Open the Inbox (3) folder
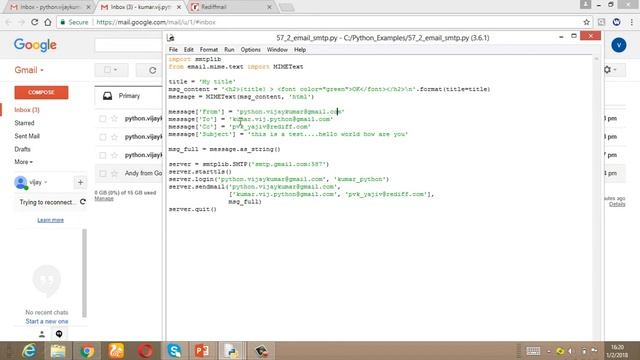Viewport: 640px width, 360px height. coord(27,110)
